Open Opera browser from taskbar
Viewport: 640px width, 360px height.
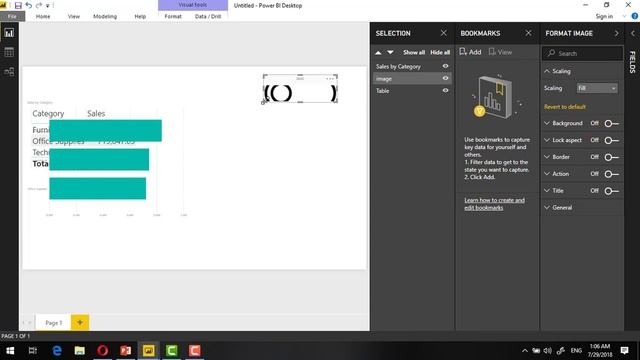coord(102,351)
